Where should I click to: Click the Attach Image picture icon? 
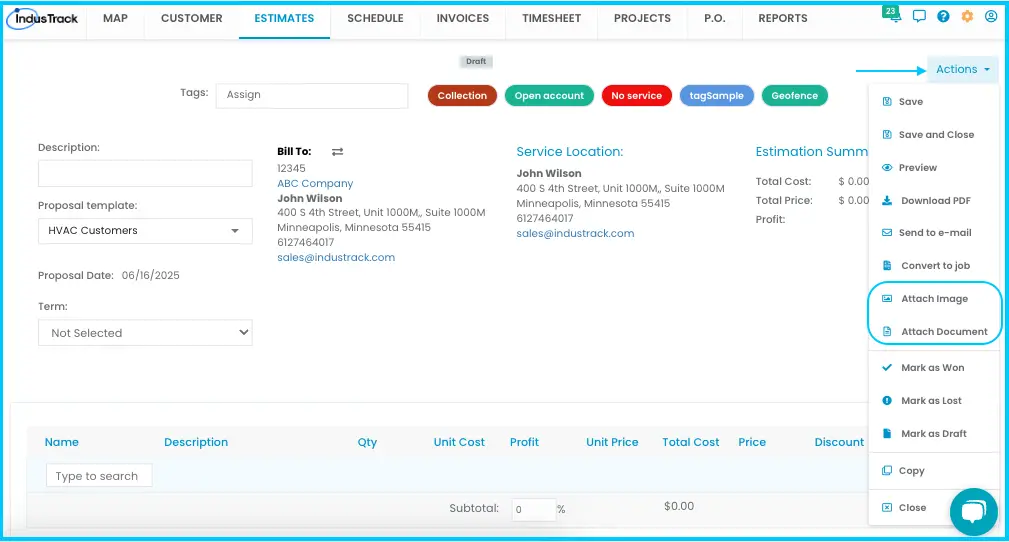tap(887, 299)
